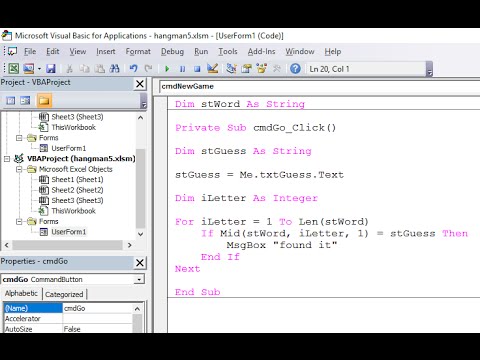Collapse the upper Forms folder
The image size is (480, 360).
point(19,138)
